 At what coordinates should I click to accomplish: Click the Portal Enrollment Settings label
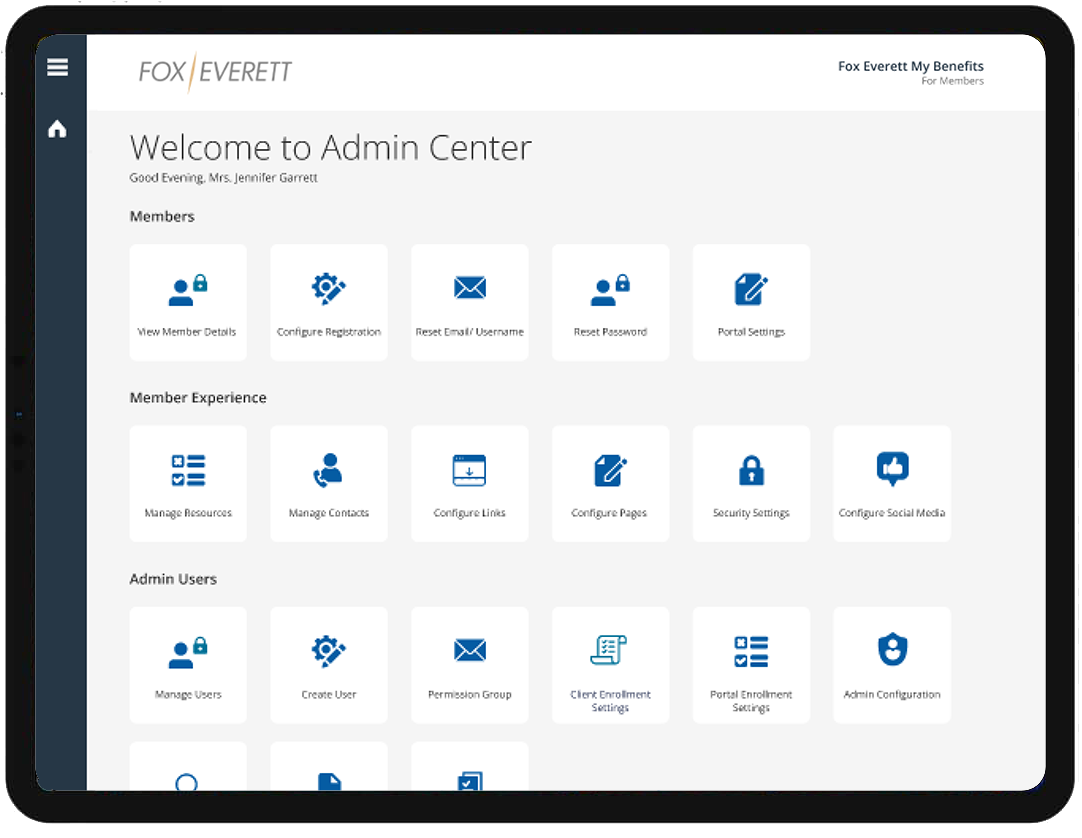click(751, 701)
